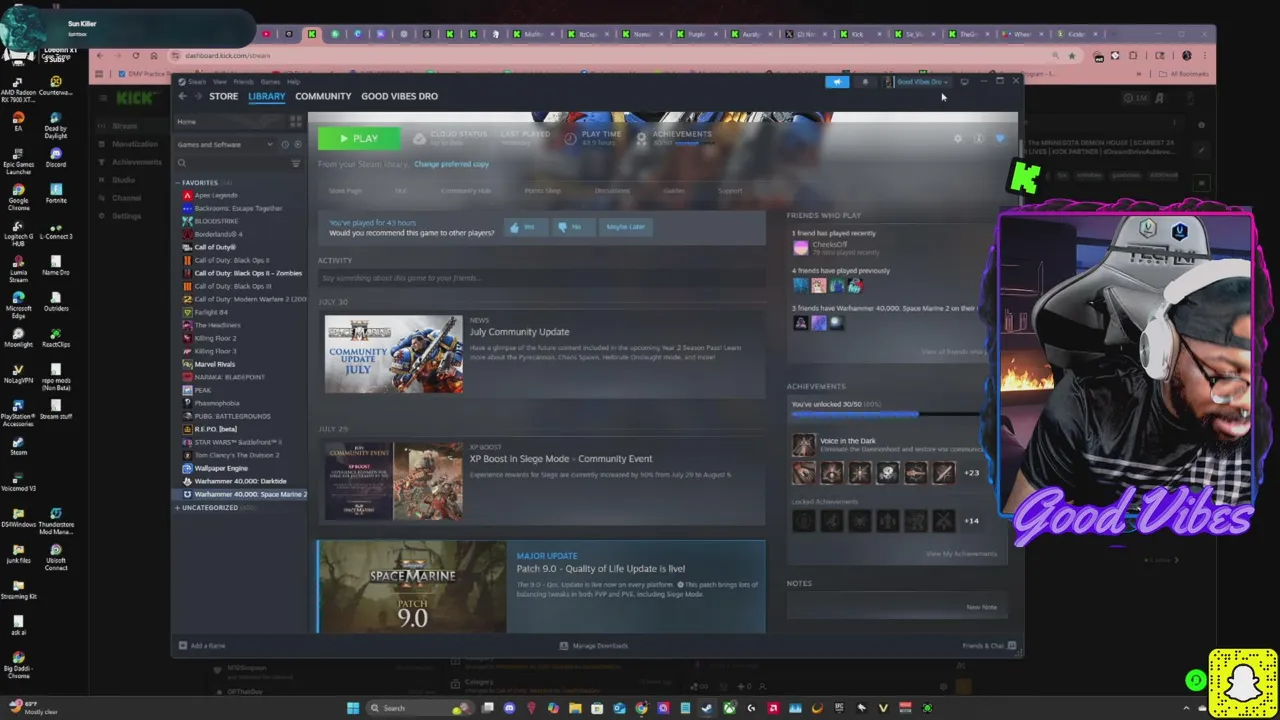The width and height of the screenshot is (1280, 720).
Task: Select Killing Floor 3 in the library
Action: [215, 351]
